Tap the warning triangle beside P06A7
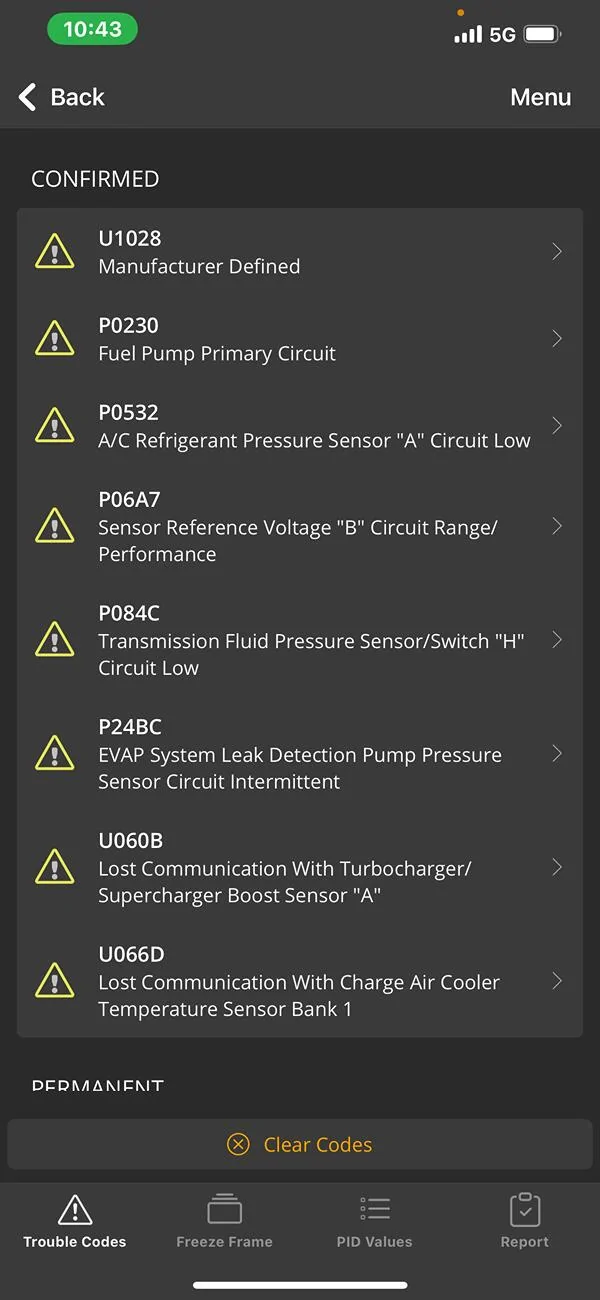Image resolution: width=600 pixels, height=1300 pixels. point(55,526)
